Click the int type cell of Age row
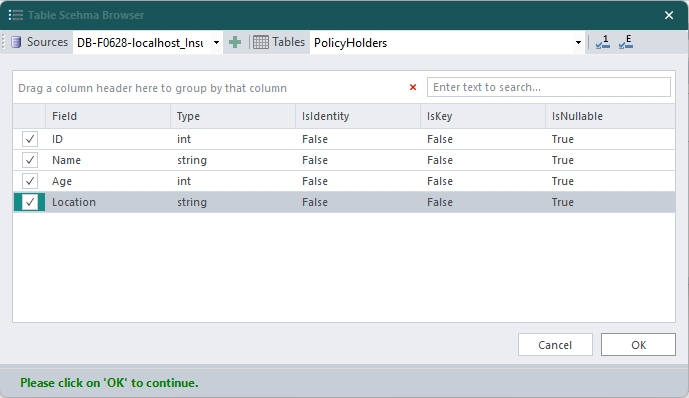The height and width of the screenshot is (398, 689). coord(233,181)
